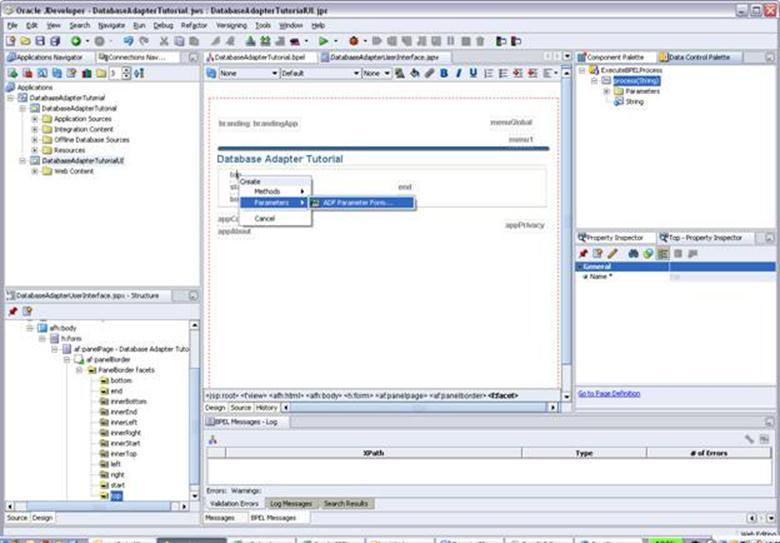
Task: Open the Log Messages tab
Action: click(291, 504)
